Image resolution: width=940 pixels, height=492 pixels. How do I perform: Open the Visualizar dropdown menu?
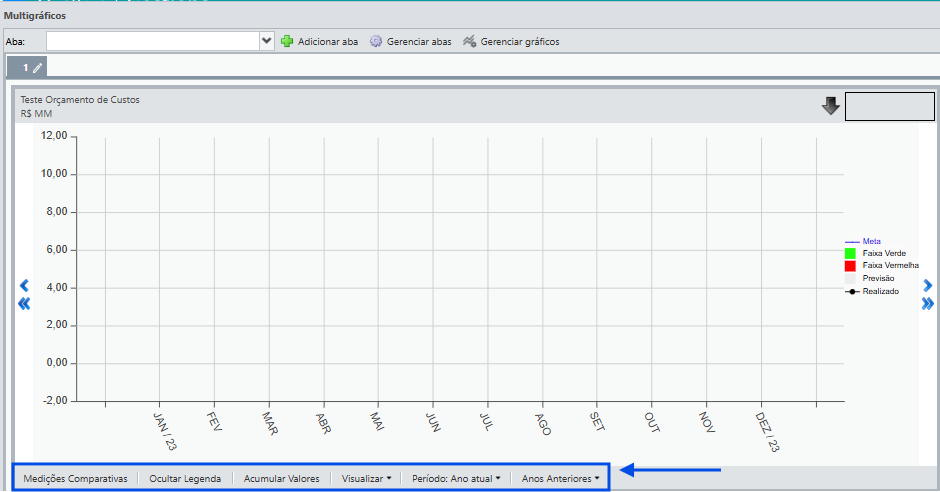[x=366, y=478]
